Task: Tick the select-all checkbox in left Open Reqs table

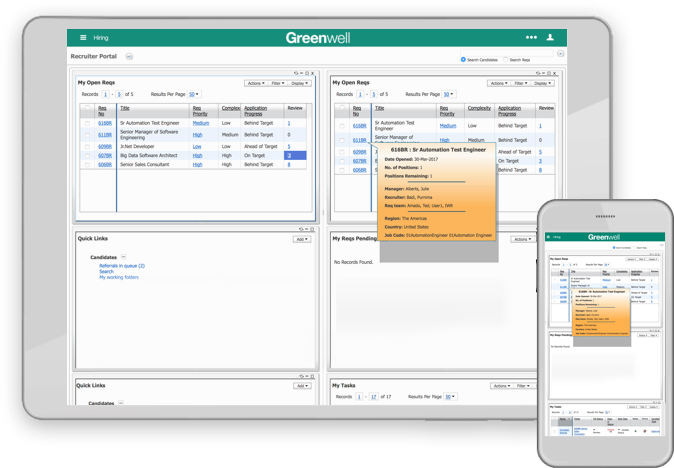Action: [x=88, y=108]
